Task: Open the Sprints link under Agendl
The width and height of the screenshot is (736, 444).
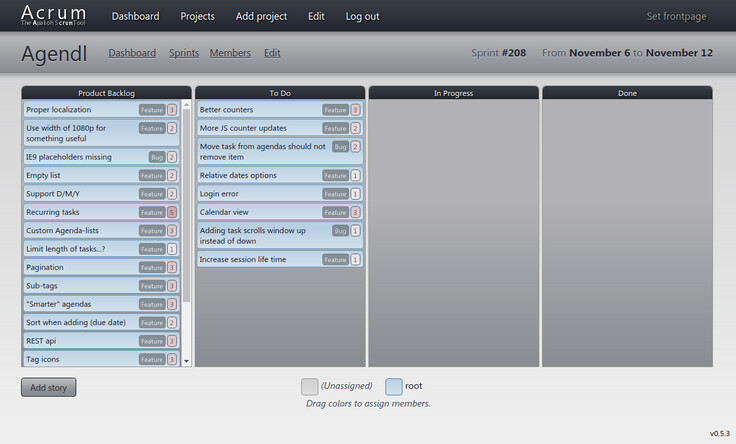Action: [x=184, y=53]
